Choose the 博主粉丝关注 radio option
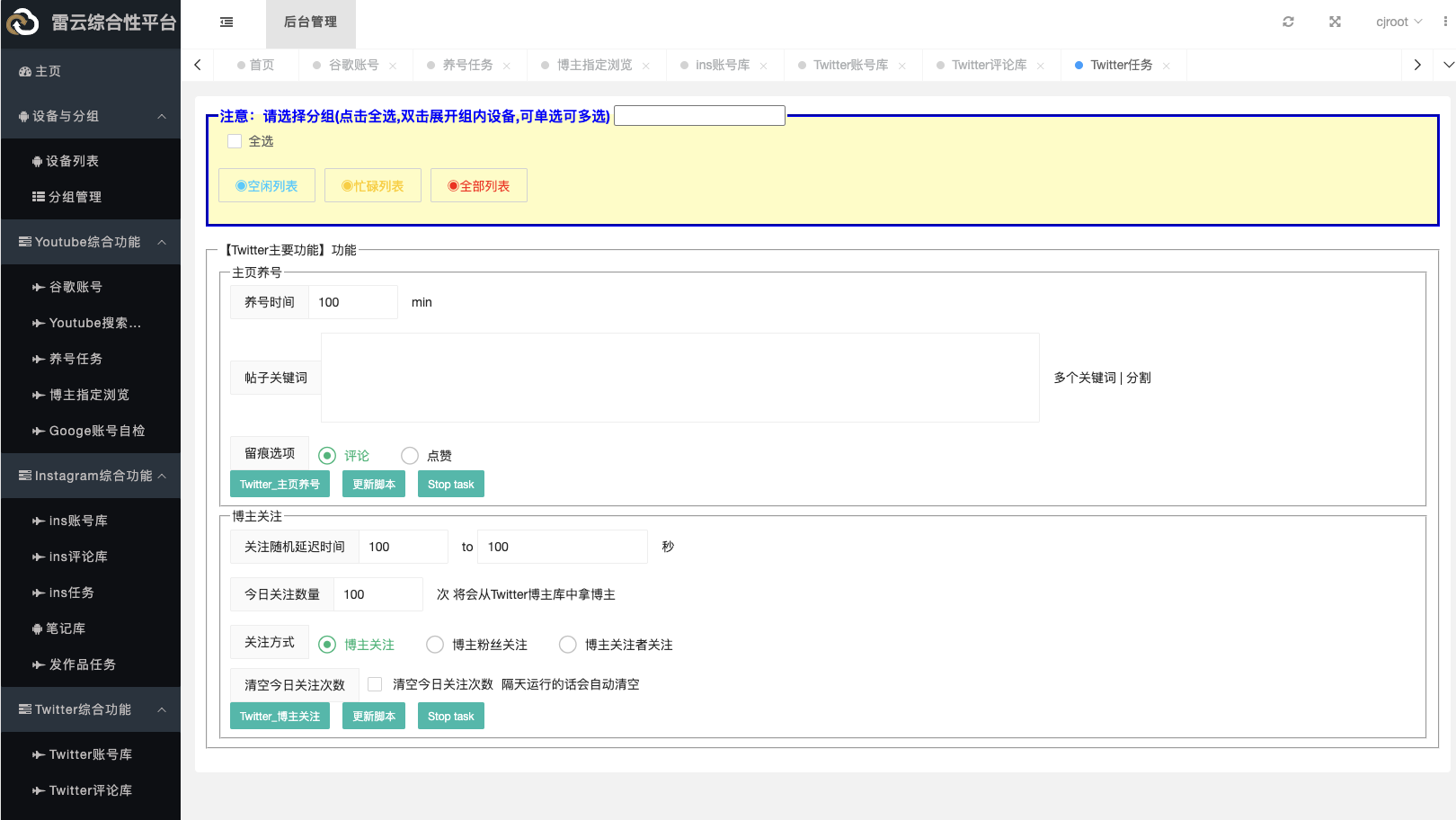 (435, 645)
